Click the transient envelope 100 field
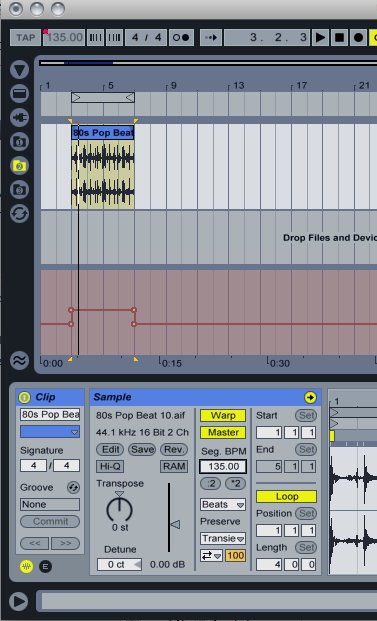Screen dimensions: 377x621 (x=236, y=556)
